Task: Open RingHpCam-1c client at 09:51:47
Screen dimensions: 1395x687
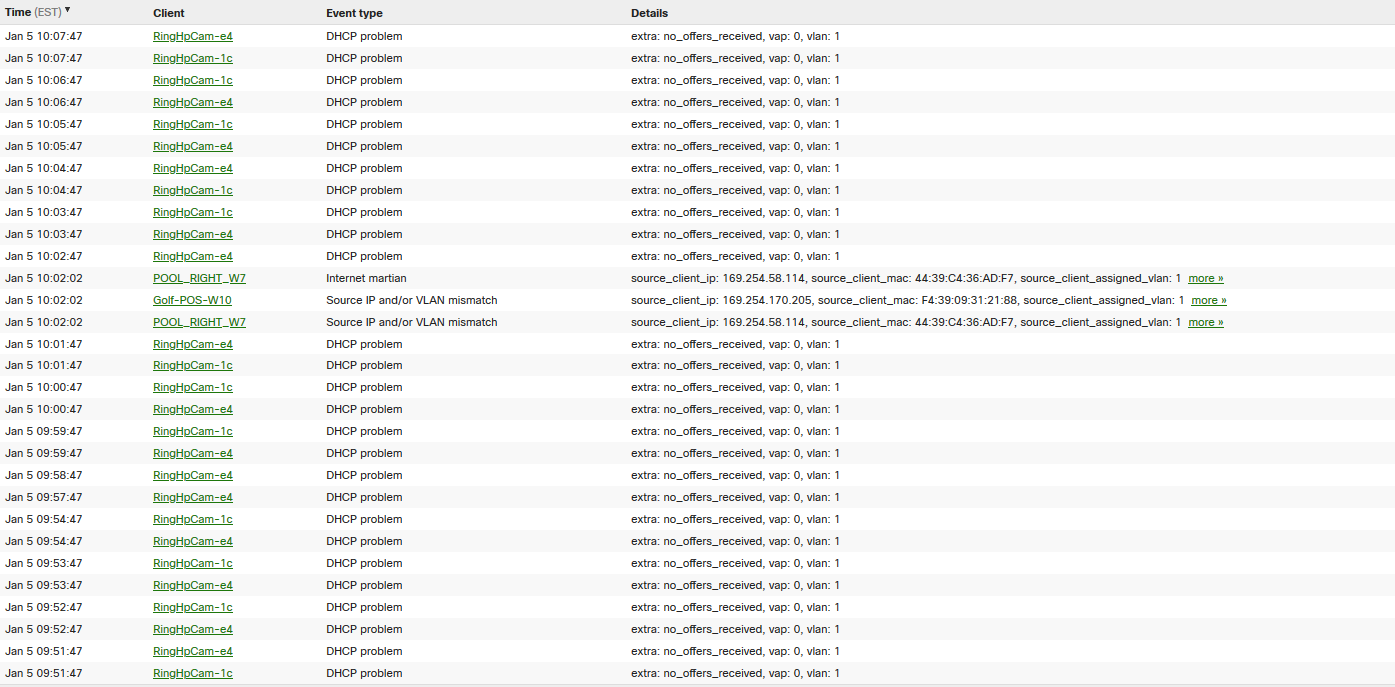Action: (193, 673)
